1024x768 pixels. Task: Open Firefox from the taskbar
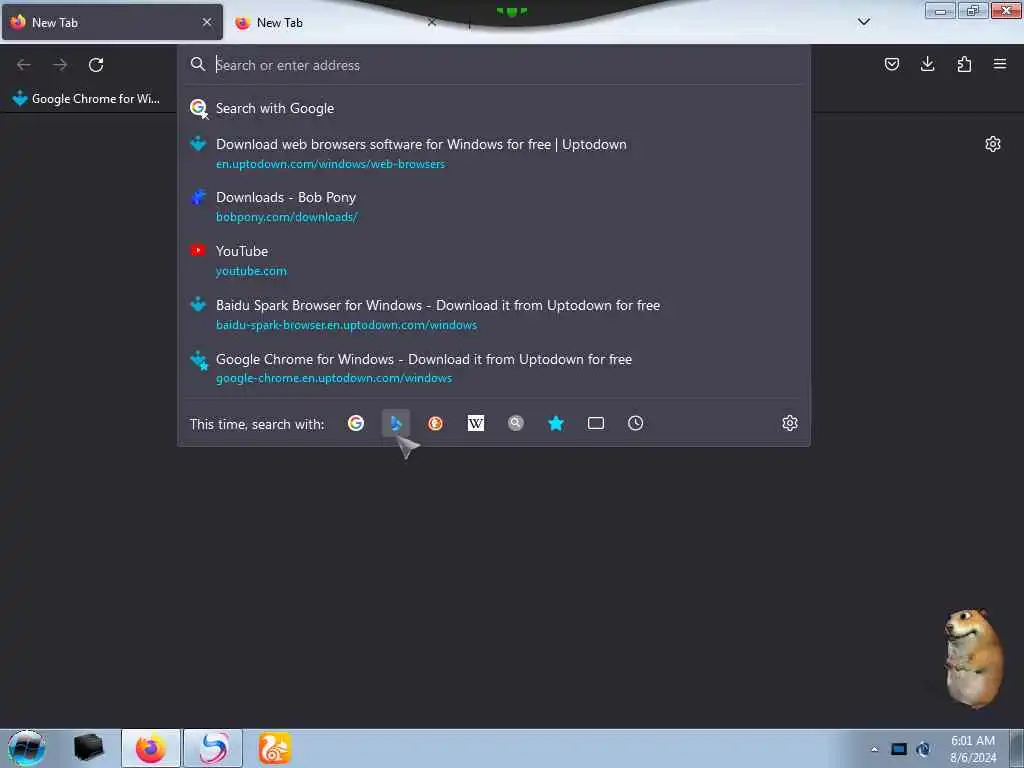150,748
